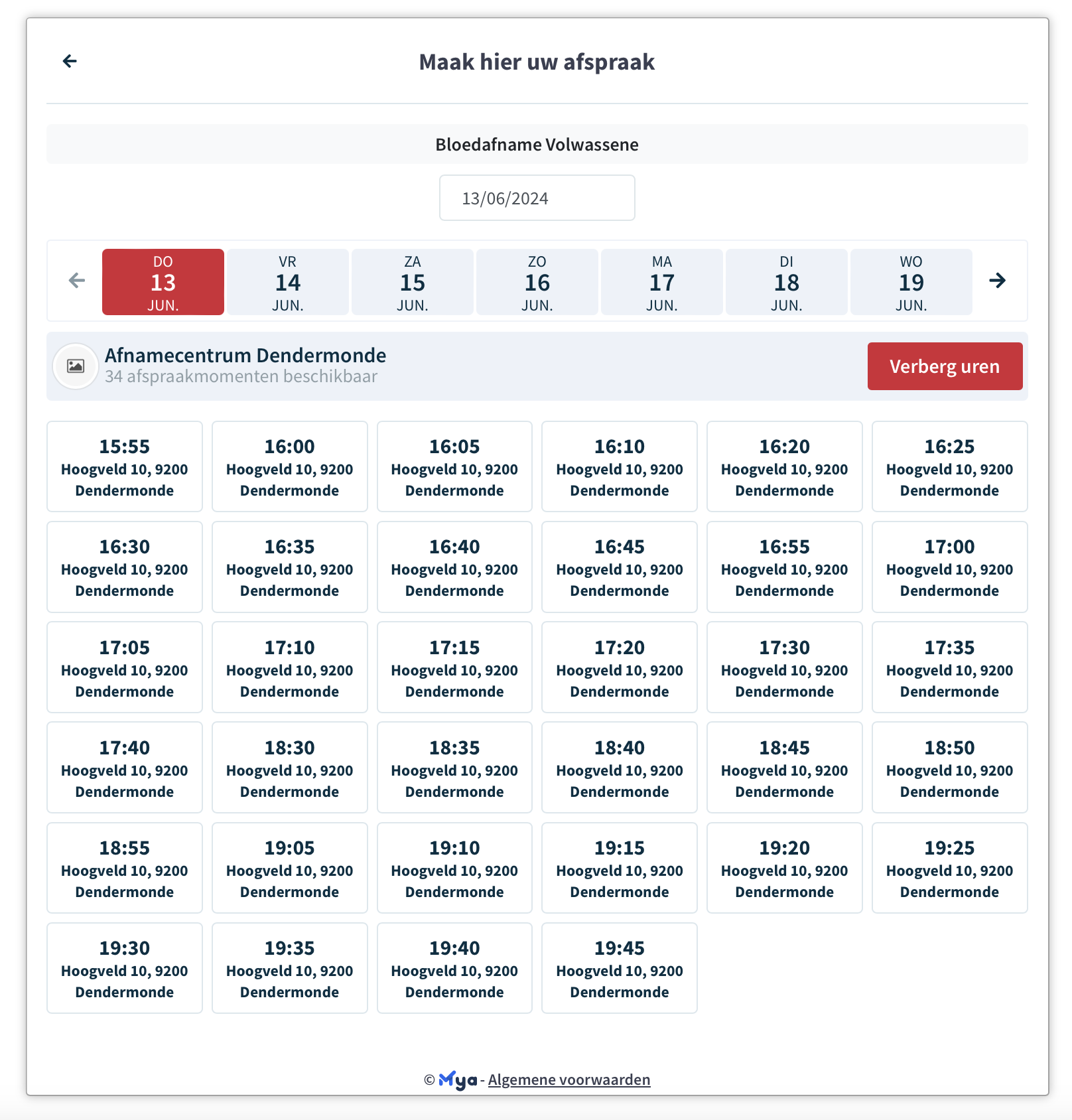Click the right arrow to see later dates
Viewport: 1072px width, 1120px height.
tap(997, 281)
